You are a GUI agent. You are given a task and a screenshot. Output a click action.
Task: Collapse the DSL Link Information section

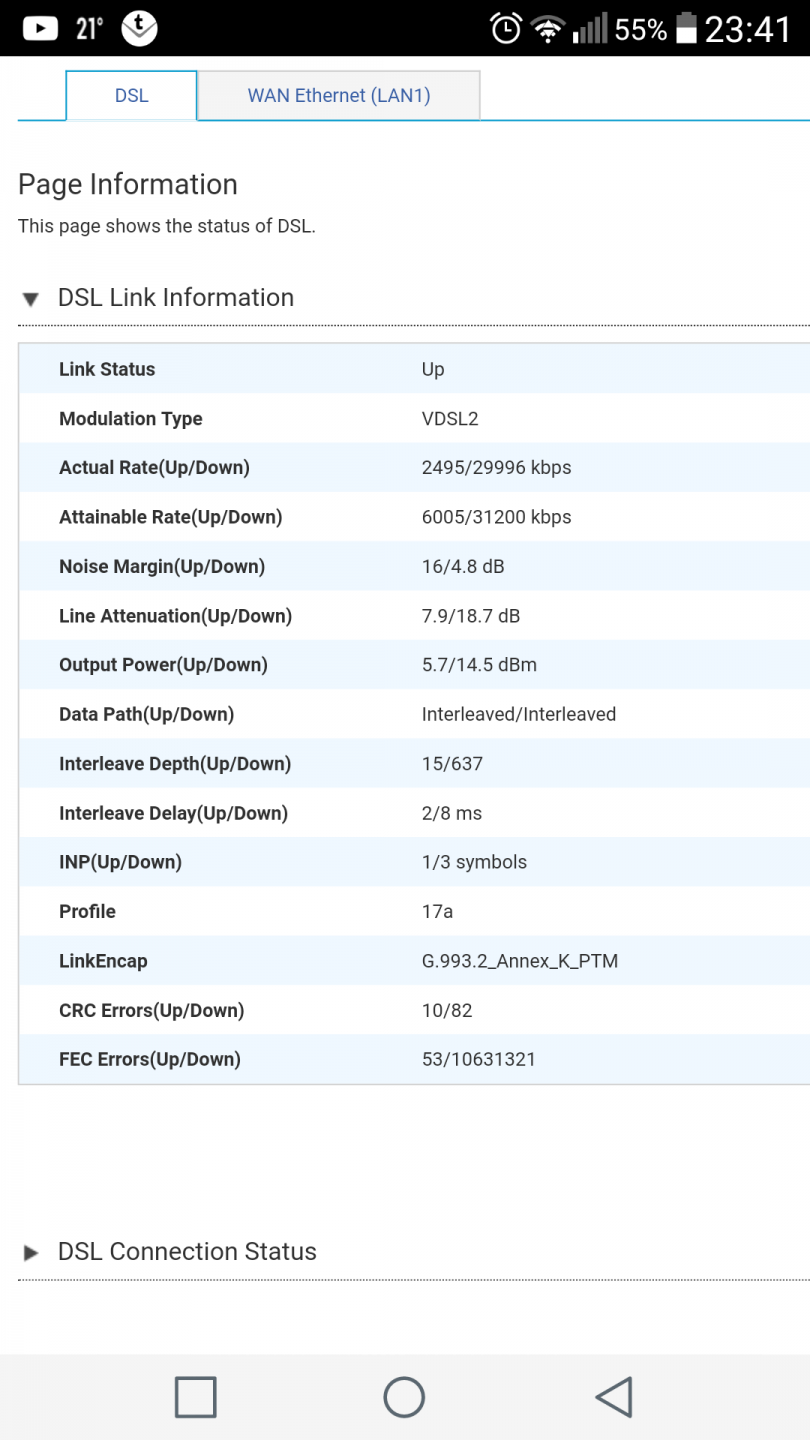(176, 298)
